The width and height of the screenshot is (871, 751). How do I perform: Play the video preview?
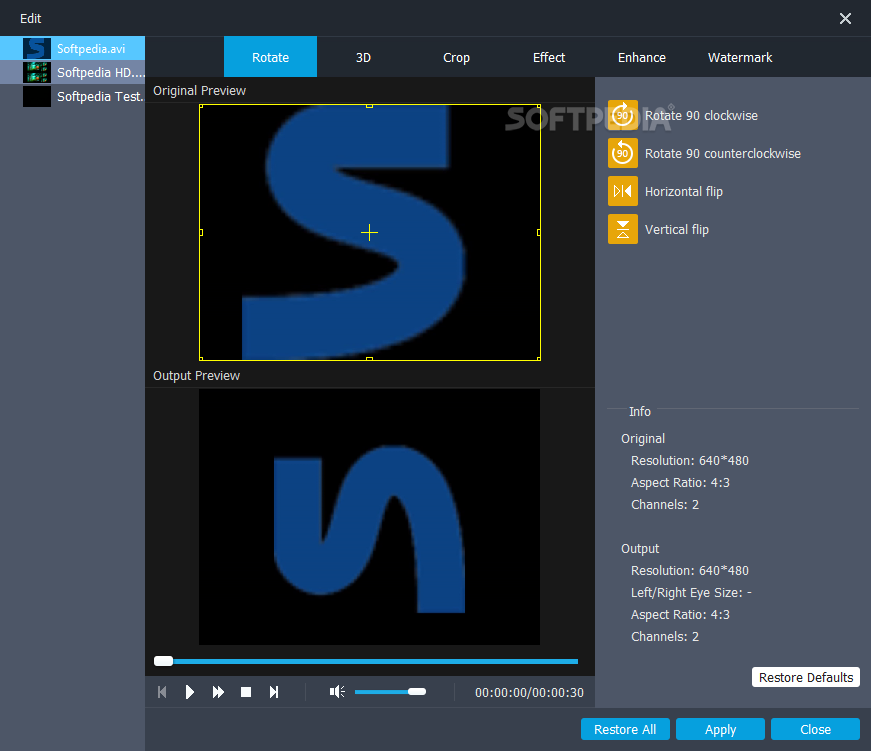click(x=189, y=692)
